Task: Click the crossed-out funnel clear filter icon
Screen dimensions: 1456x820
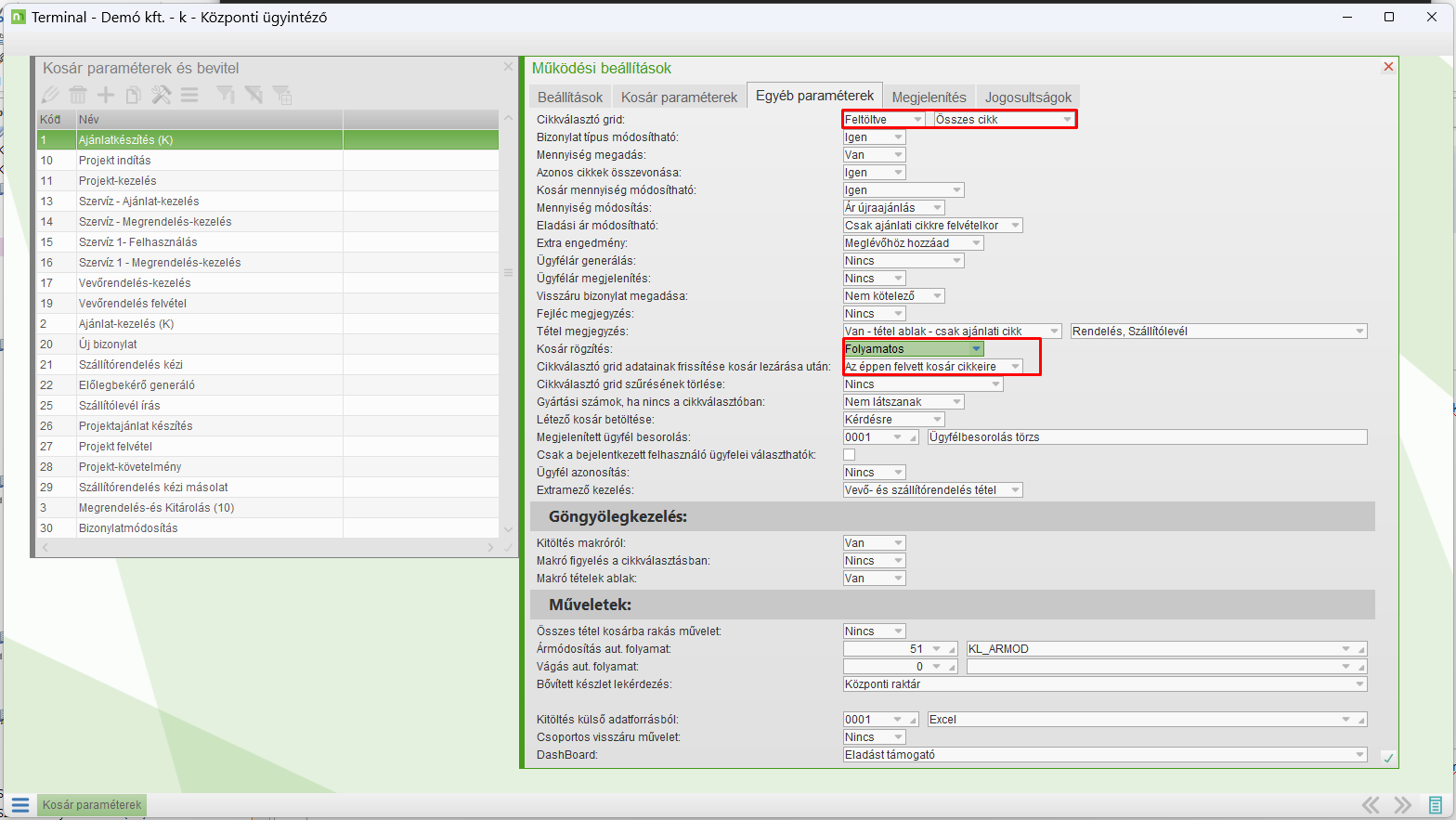Action: coord(253,95)
